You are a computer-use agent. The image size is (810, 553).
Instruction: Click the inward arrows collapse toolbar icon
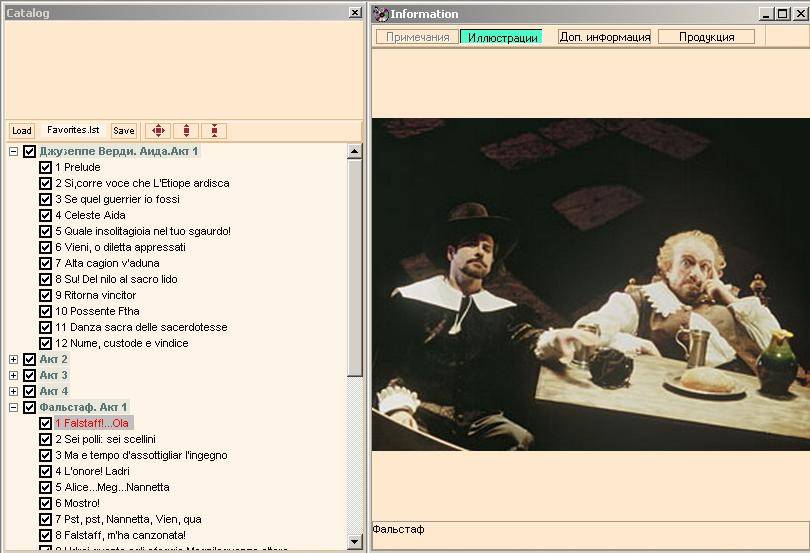(214, 131)
